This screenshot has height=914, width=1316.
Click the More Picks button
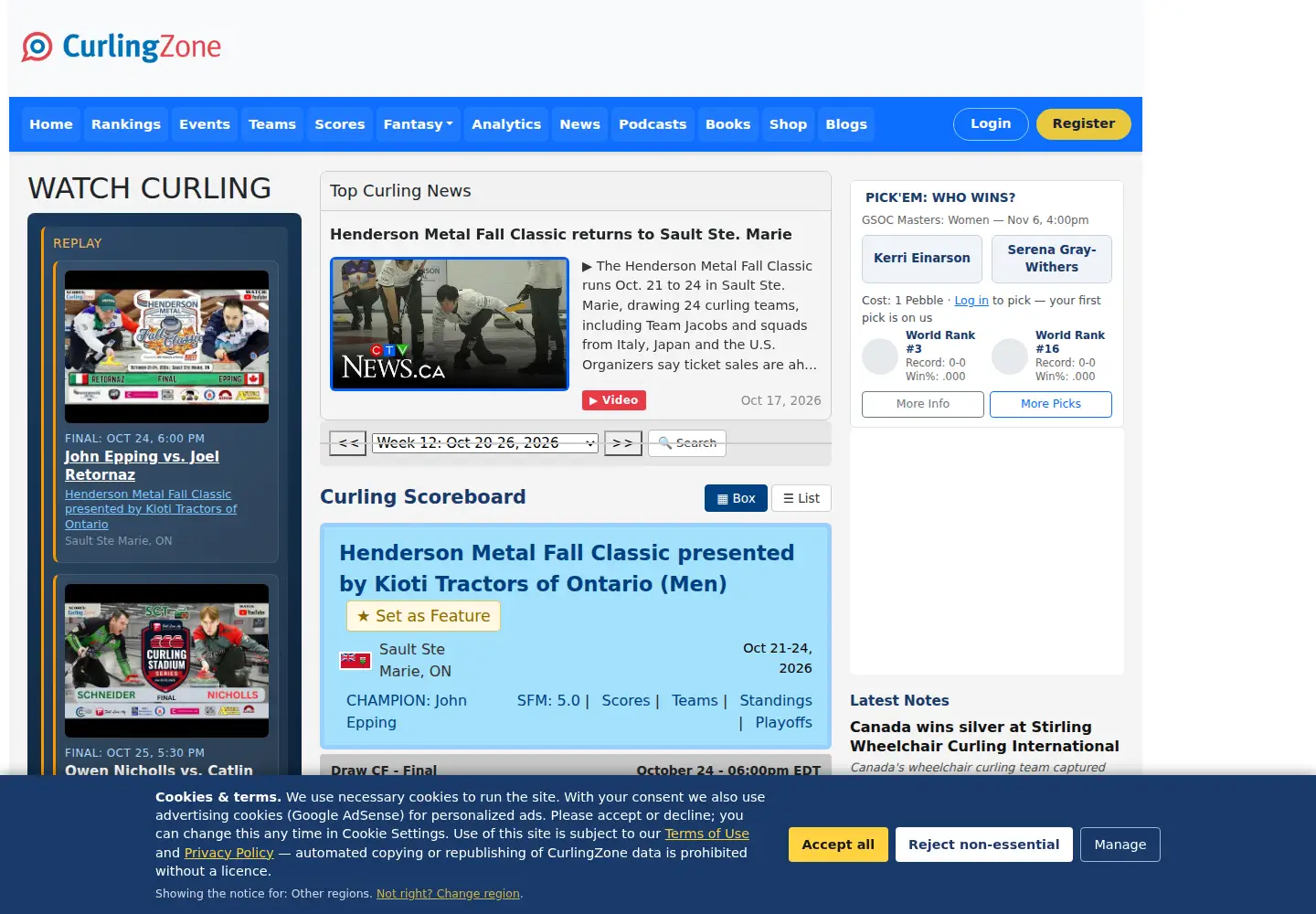1051,404
